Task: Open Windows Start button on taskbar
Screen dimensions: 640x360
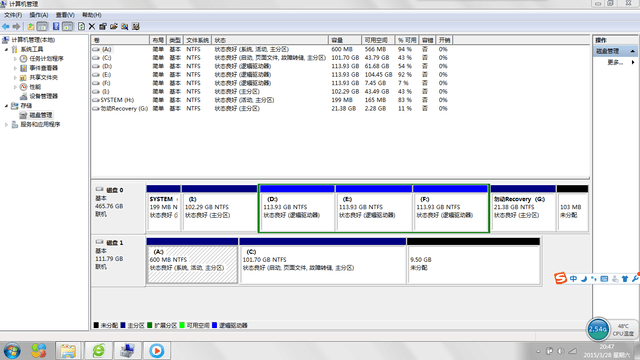Action: 12,351
